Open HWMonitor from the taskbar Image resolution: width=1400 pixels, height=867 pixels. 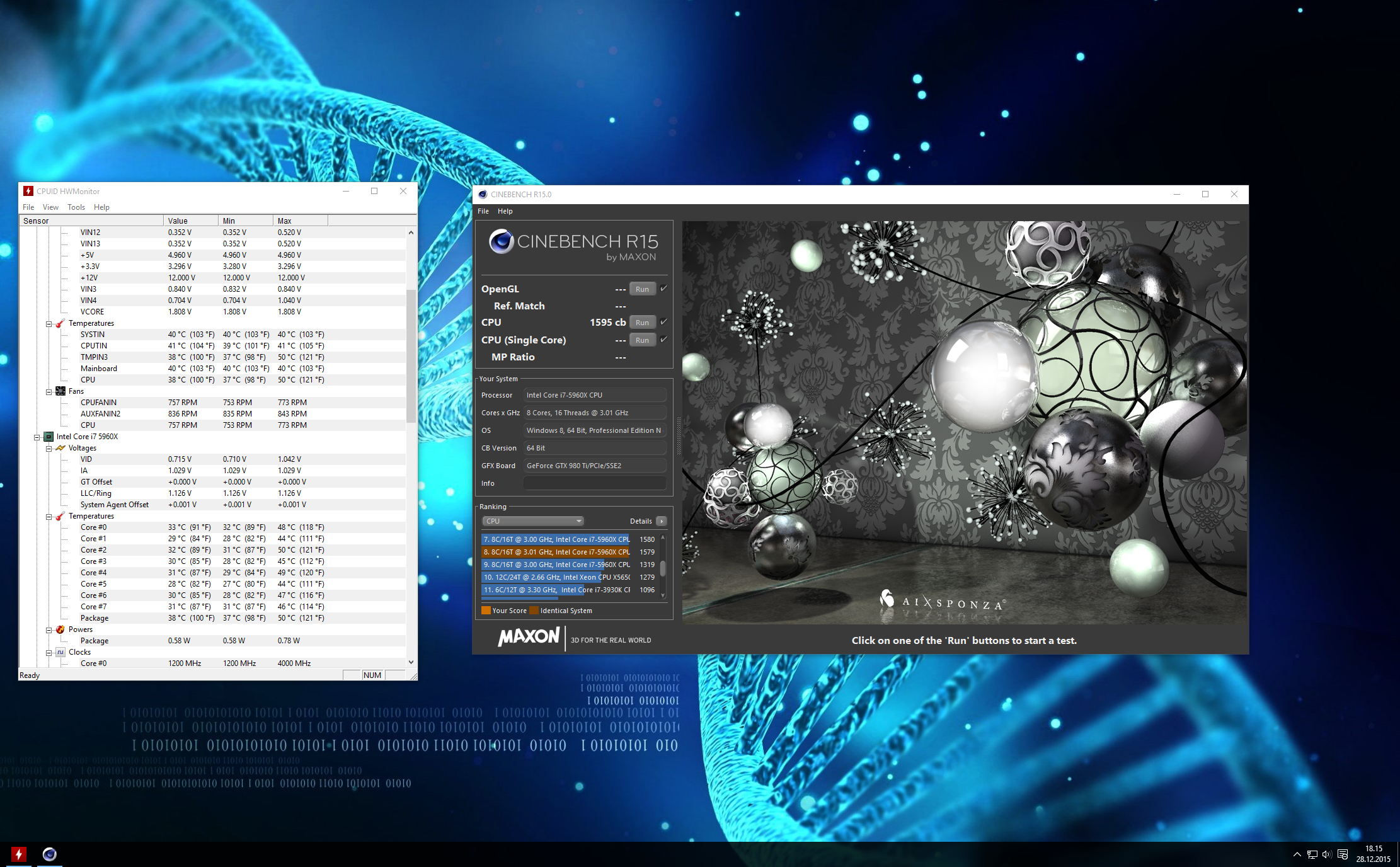(19, 854)
